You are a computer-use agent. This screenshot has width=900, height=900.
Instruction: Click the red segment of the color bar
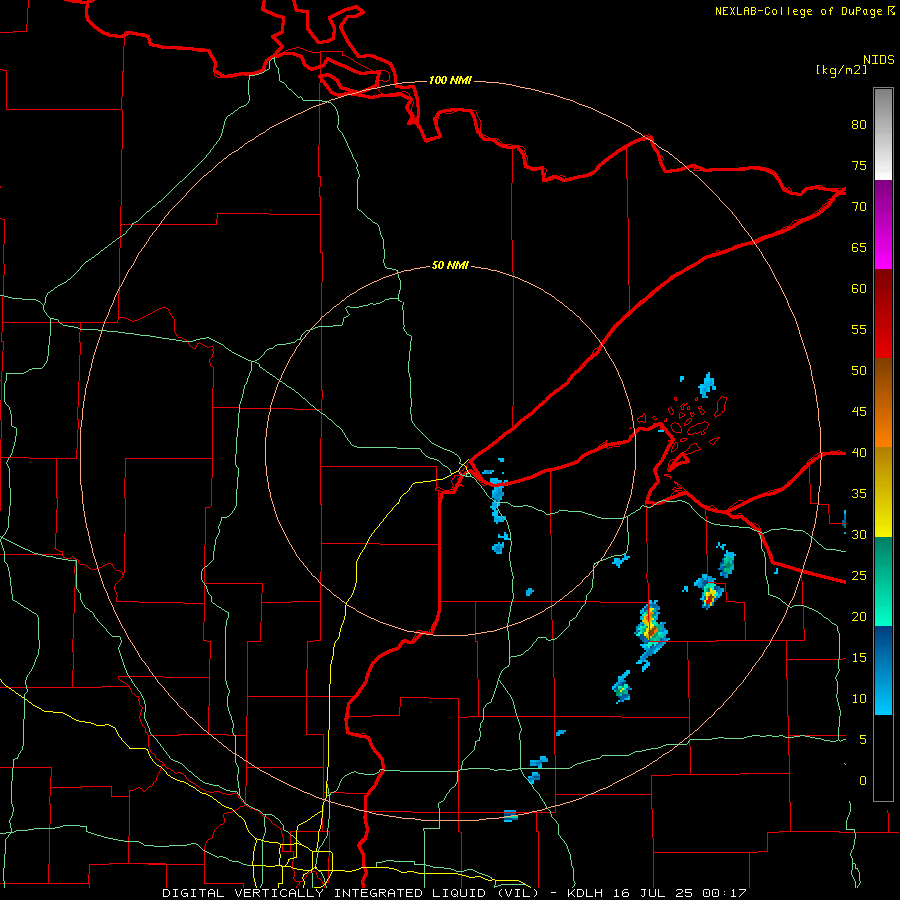[883, 314]
